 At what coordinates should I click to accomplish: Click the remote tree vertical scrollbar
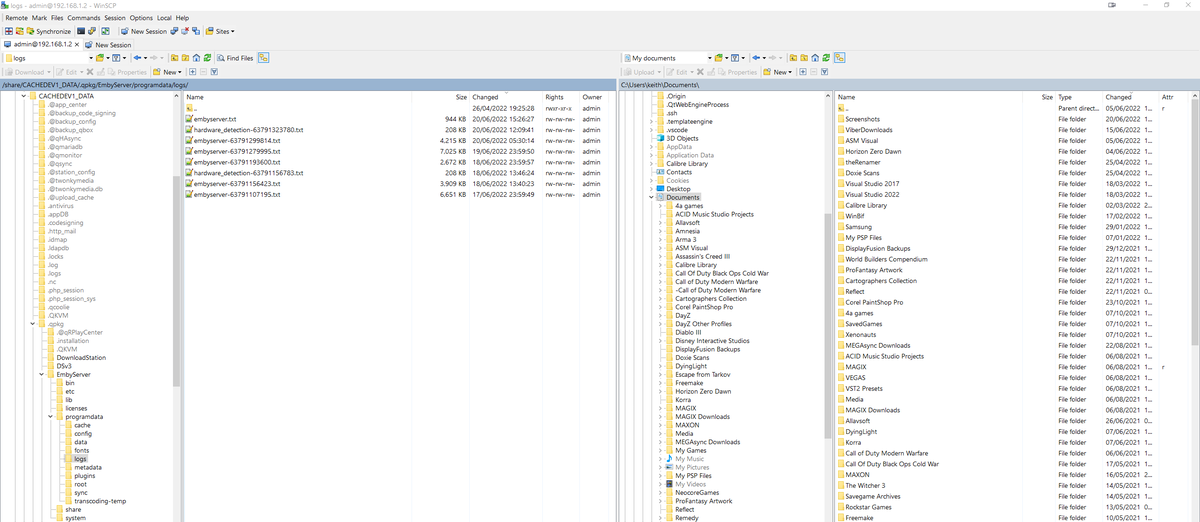tap(176, 280)
